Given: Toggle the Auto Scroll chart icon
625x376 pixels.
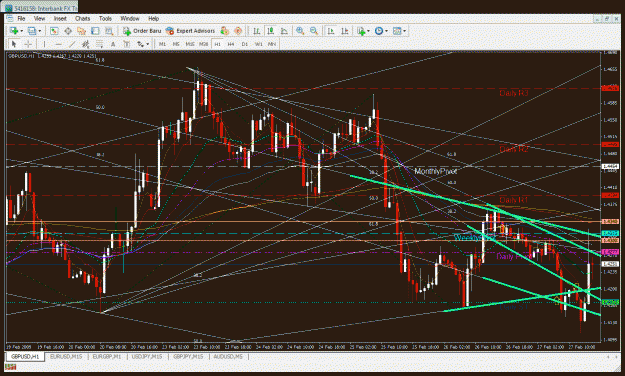Looking at the screenshot, I should 331,31.
